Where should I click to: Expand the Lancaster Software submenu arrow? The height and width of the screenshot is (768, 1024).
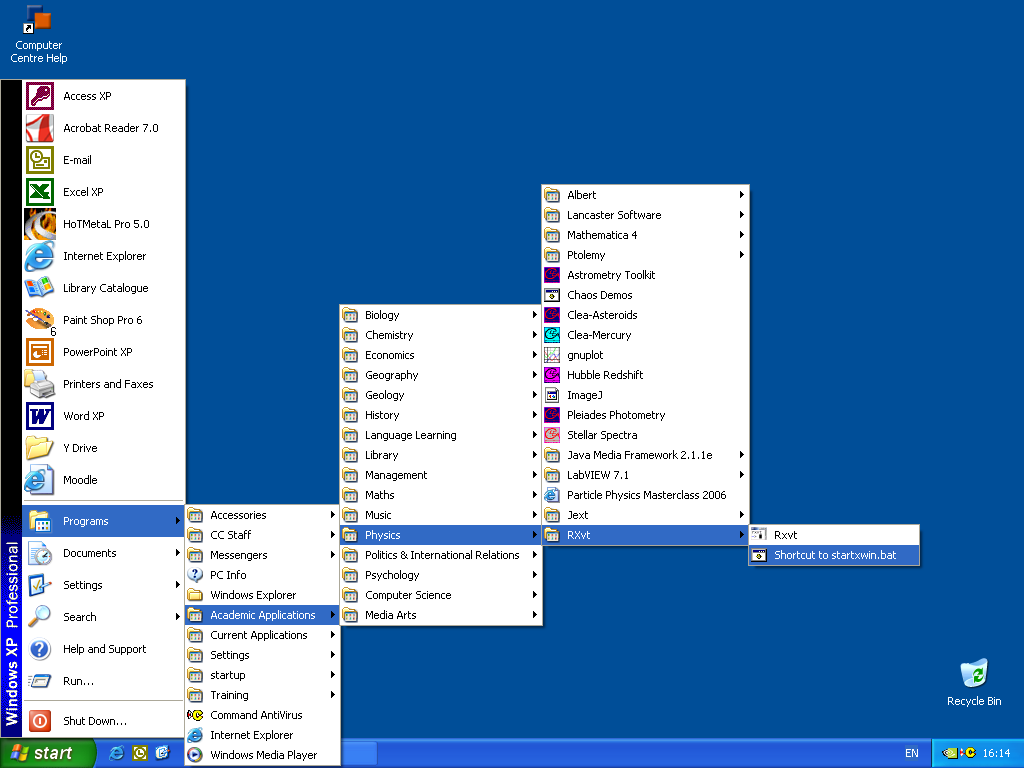[x=741, y=215]
